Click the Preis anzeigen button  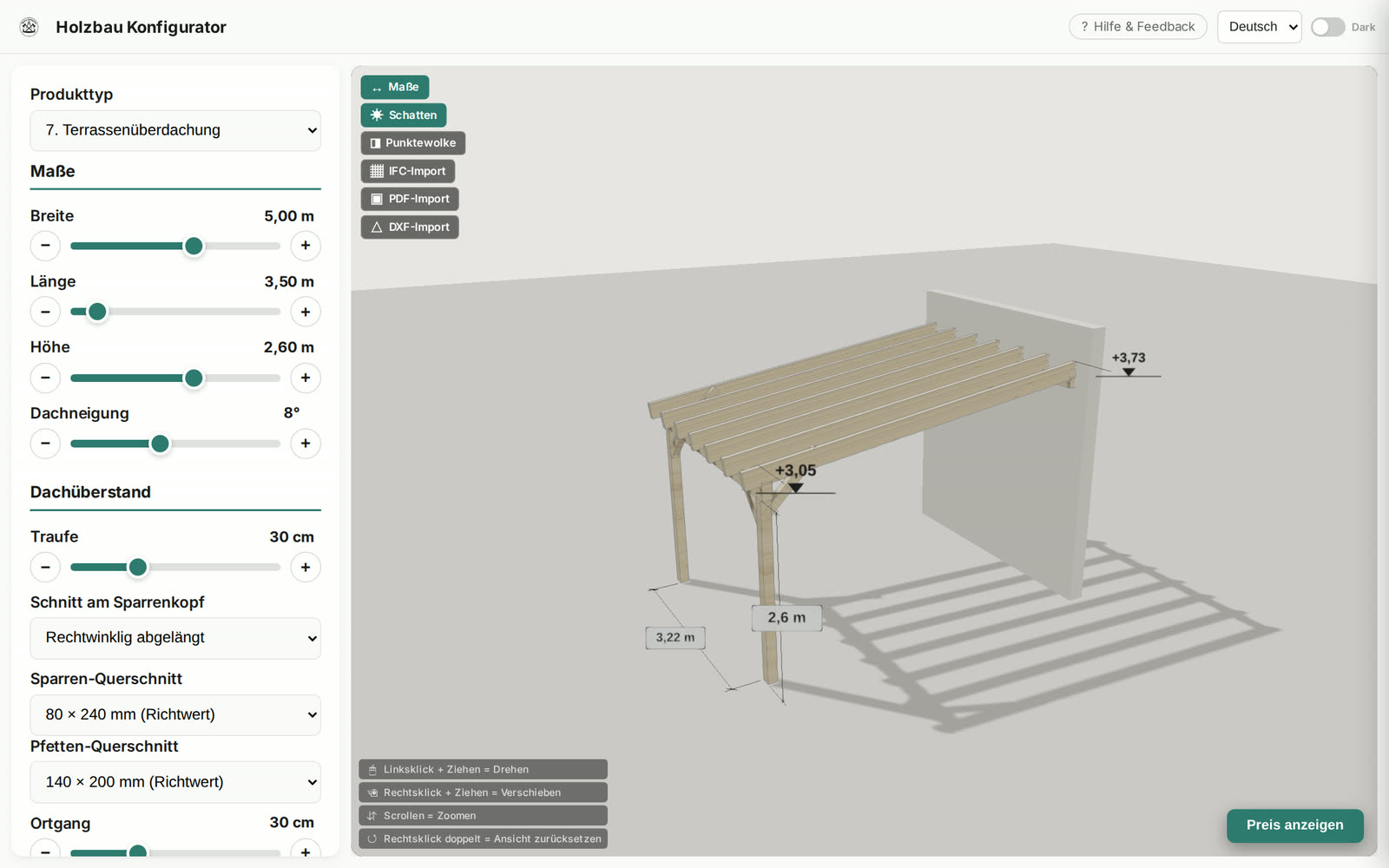point(1294,825)
